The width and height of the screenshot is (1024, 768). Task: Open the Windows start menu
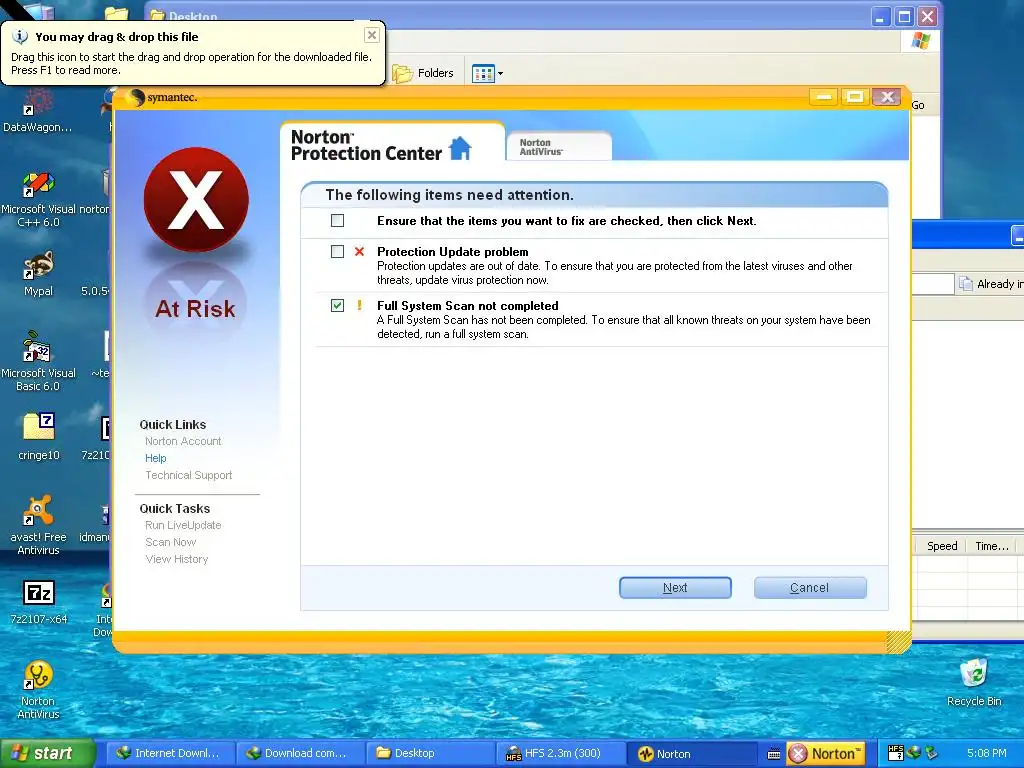(x=47, y=753)
